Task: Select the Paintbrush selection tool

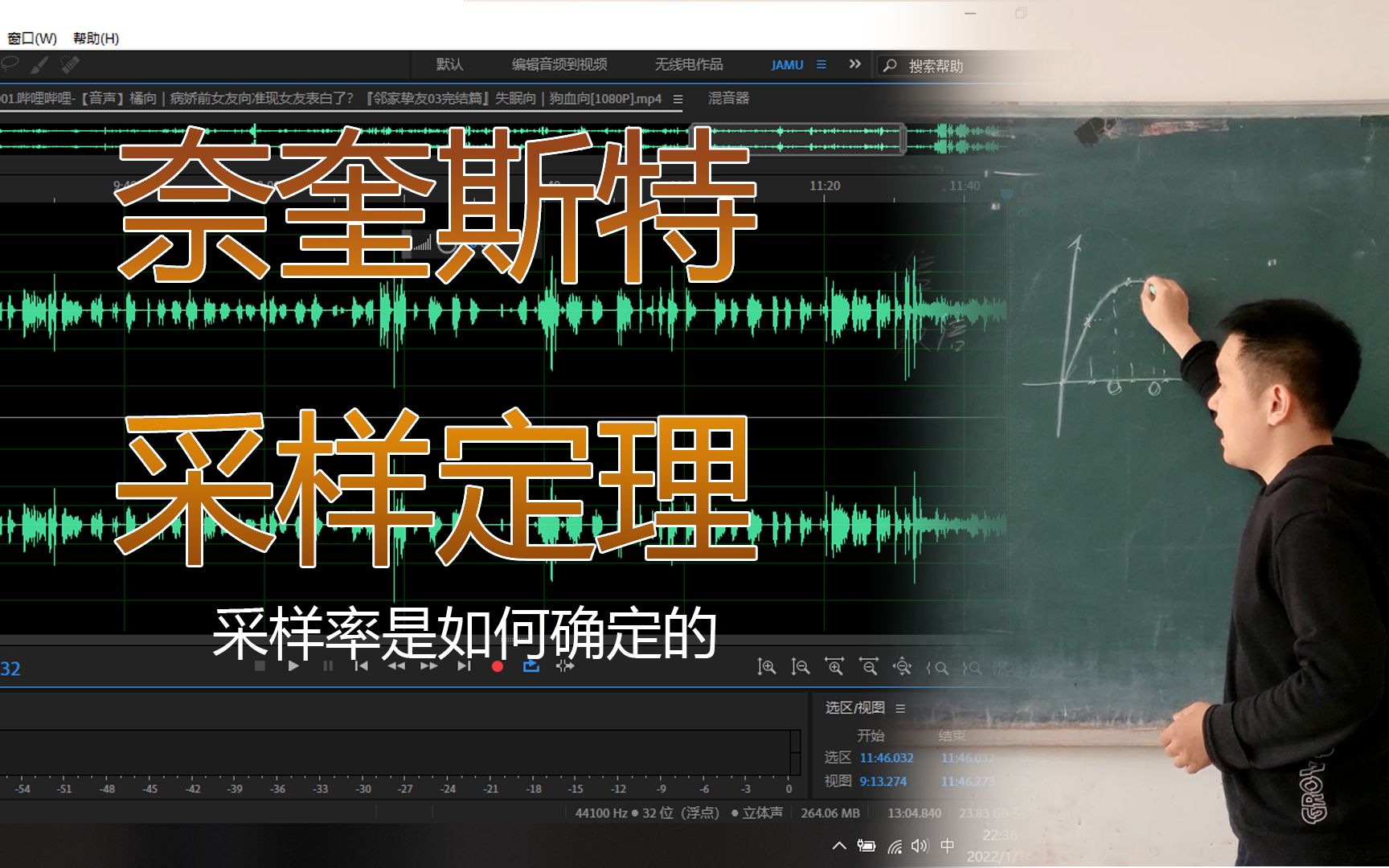Action: click(39, 64)
